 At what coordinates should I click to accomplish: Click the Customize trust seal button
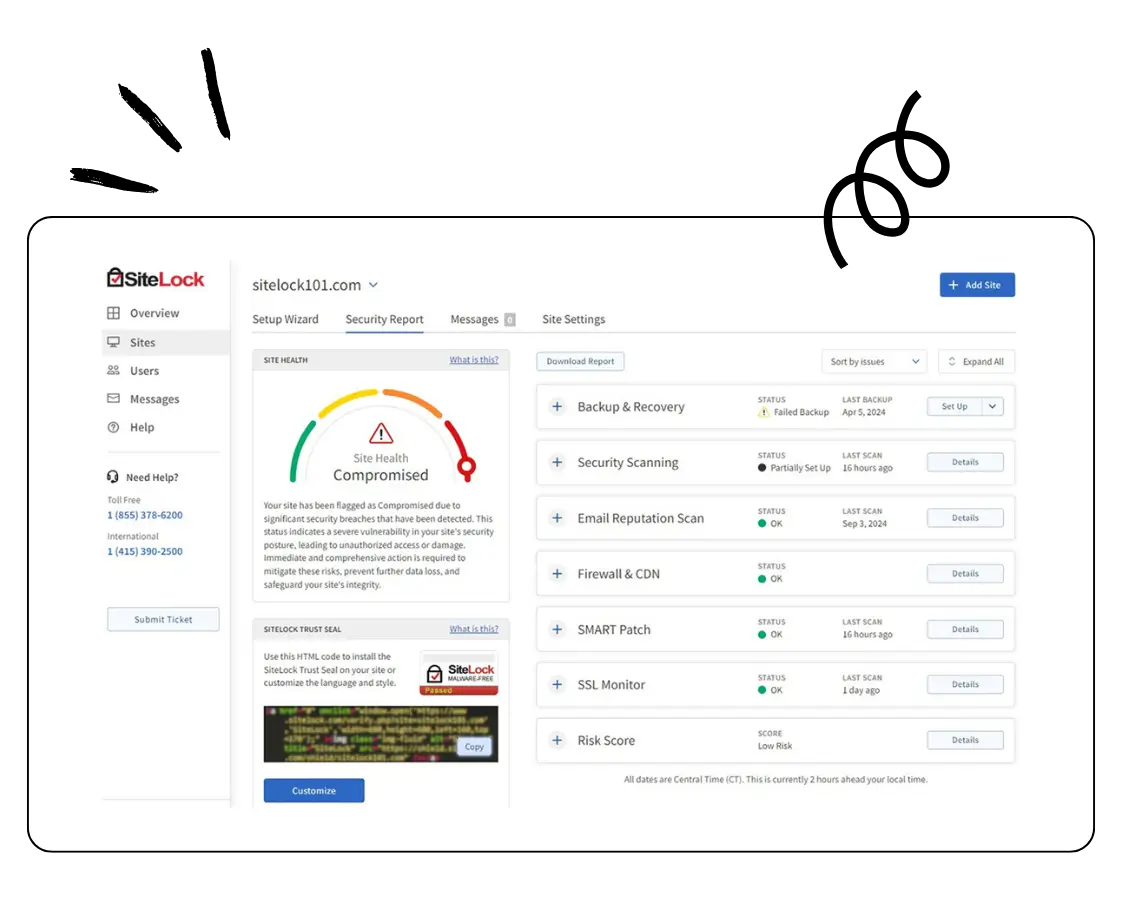point(314,791)
